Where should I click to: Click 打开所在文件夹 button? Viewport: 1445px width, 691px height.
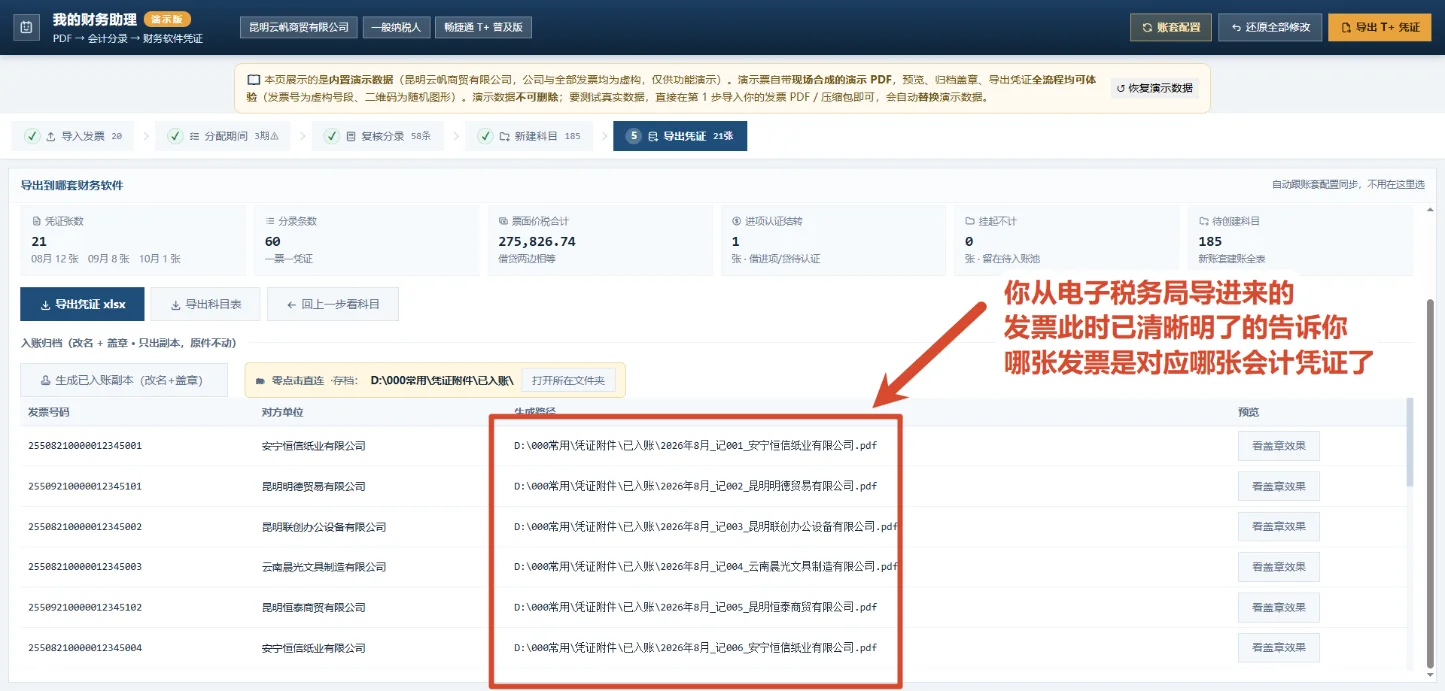[569, 380]
